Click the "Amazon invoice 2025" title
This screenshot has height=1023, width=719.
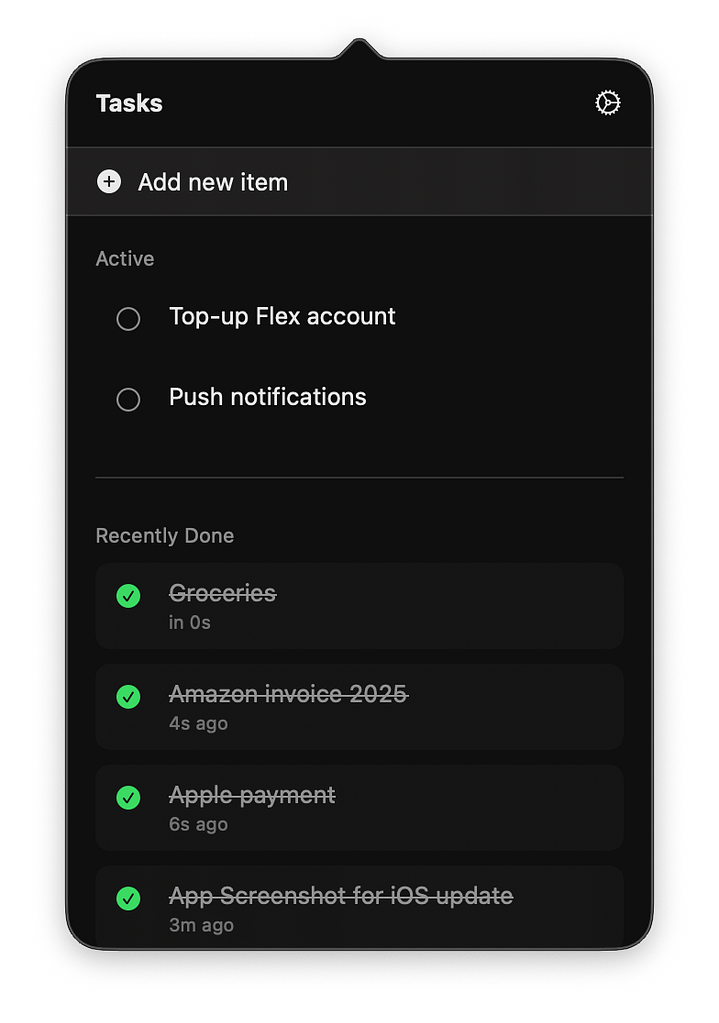click(288, 694)
